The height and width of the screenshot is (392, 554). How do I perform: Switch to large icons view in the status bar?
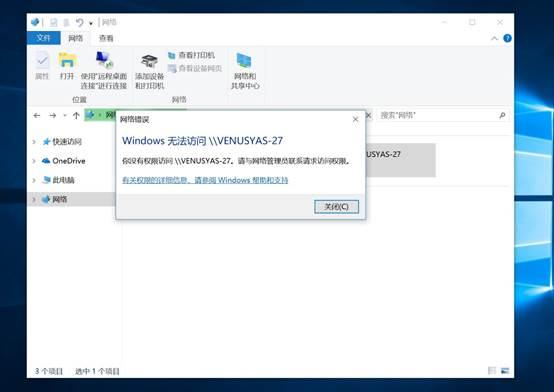(505, 370)
